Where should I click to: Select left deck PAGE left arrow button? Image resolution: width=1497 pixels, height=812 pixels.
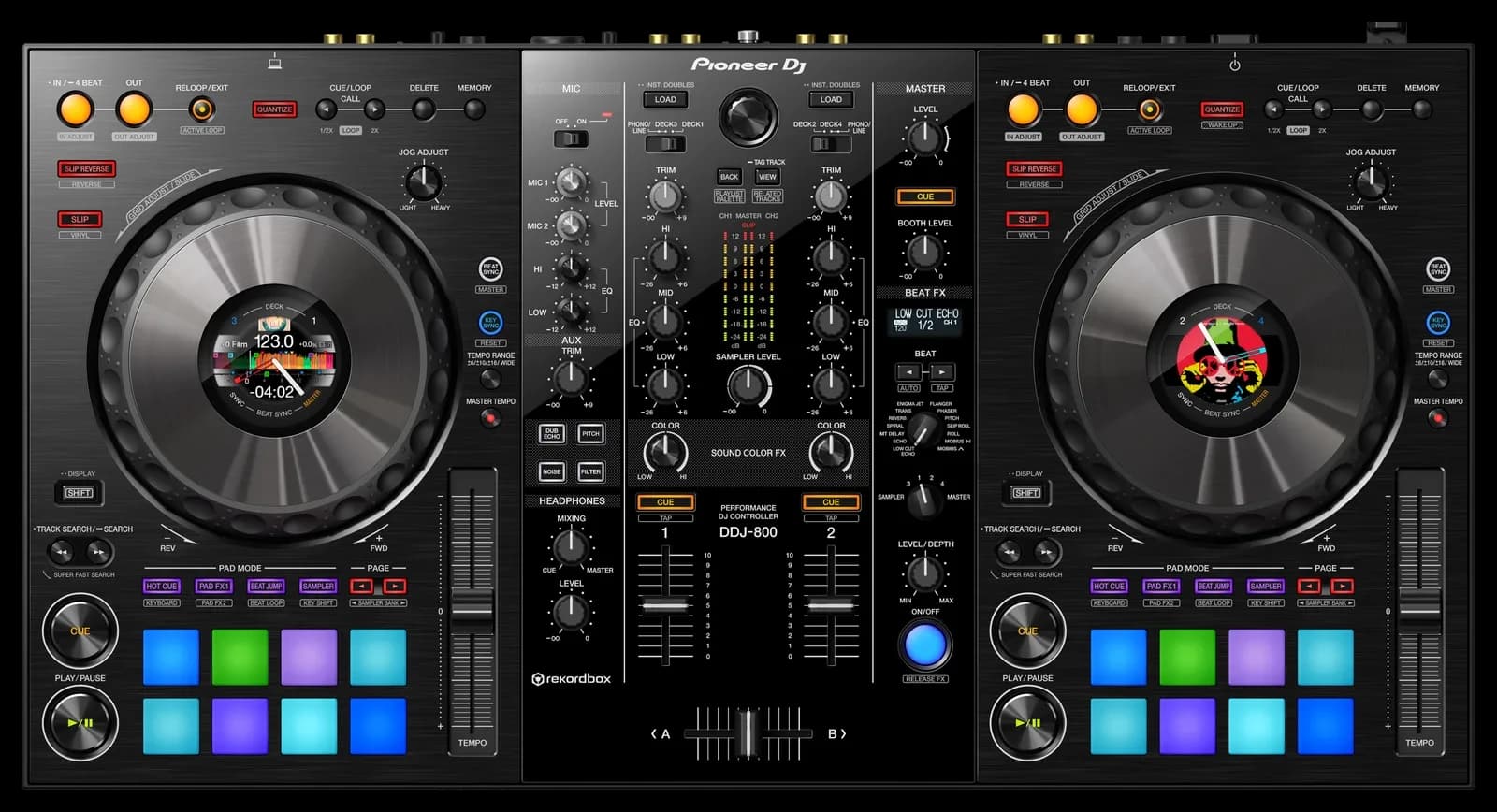click(362, 587)
